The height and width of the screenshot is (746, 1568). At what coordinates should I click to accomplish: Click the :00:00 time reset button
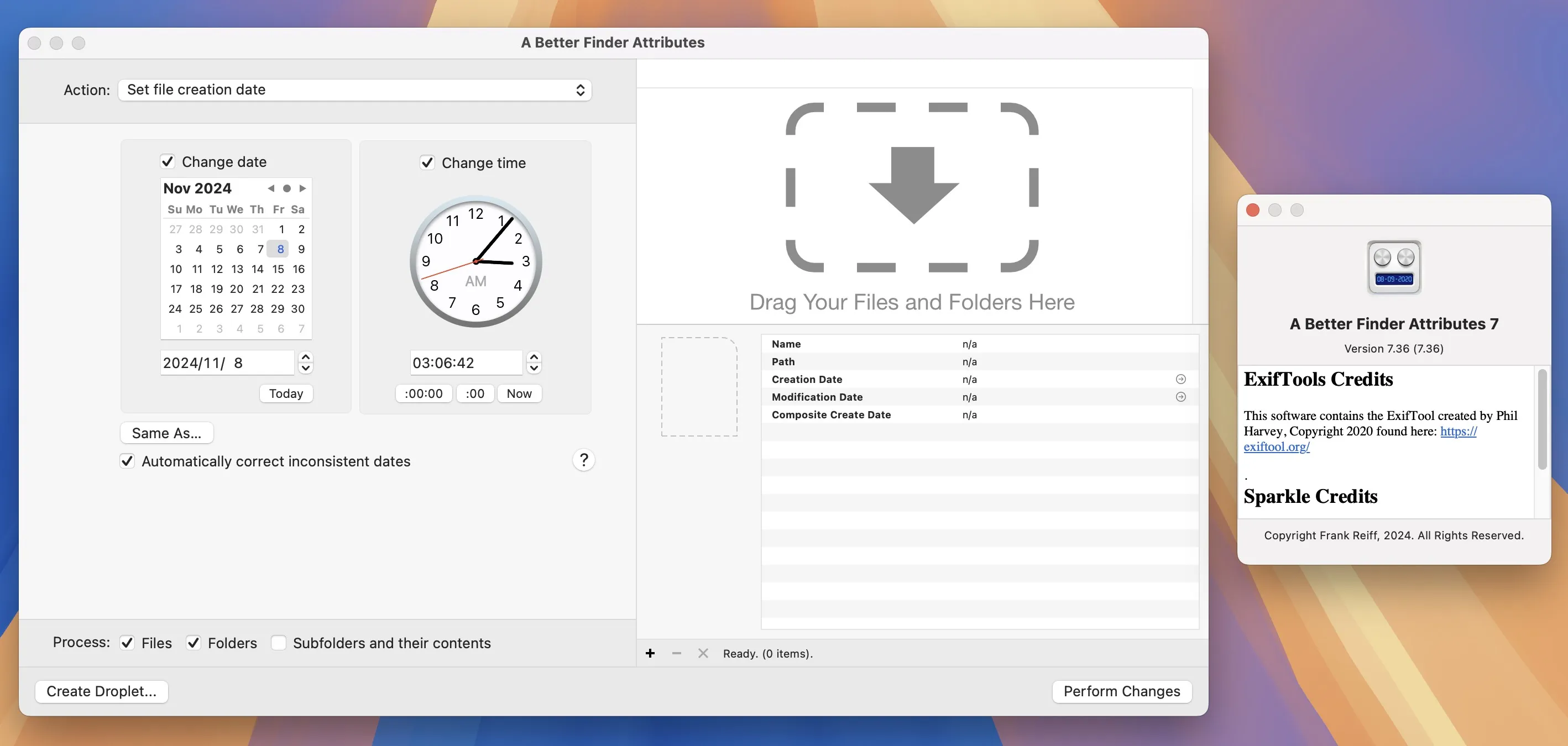pyautogui.click(x=424, y=393)
